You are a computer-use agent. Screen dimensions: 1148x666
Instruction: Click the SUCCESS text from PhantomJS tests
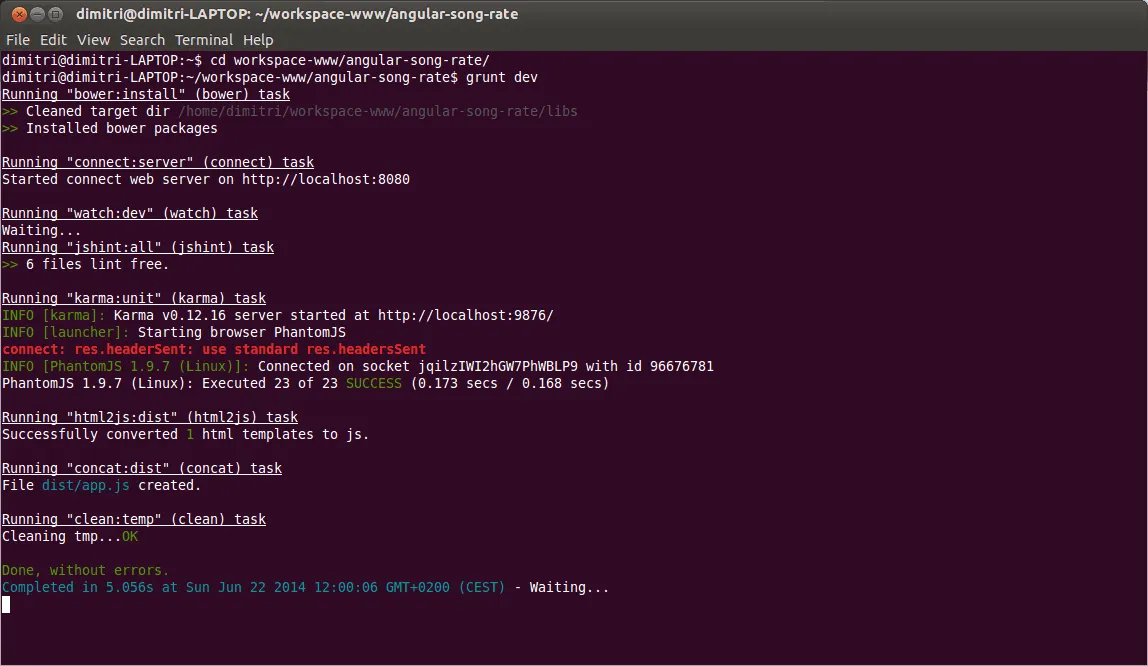[373, 383]
